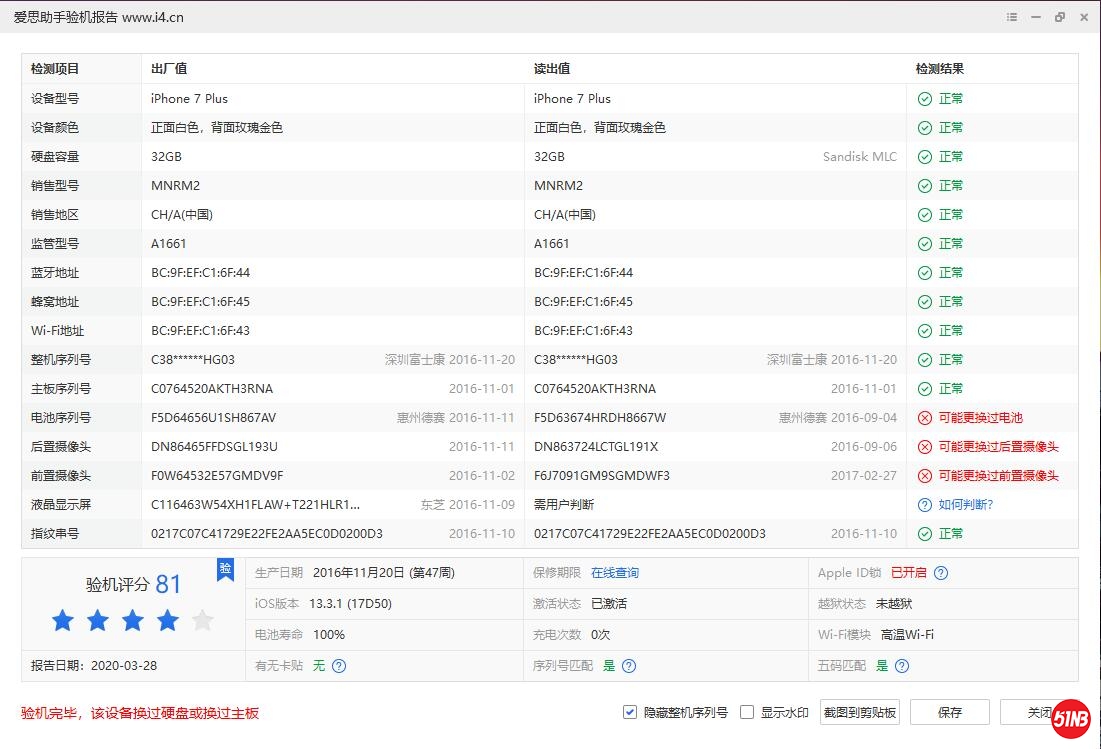This screenshot has height=749, width=1101.
Task: Click the 读出值 column header
Action: click(552, 69)
